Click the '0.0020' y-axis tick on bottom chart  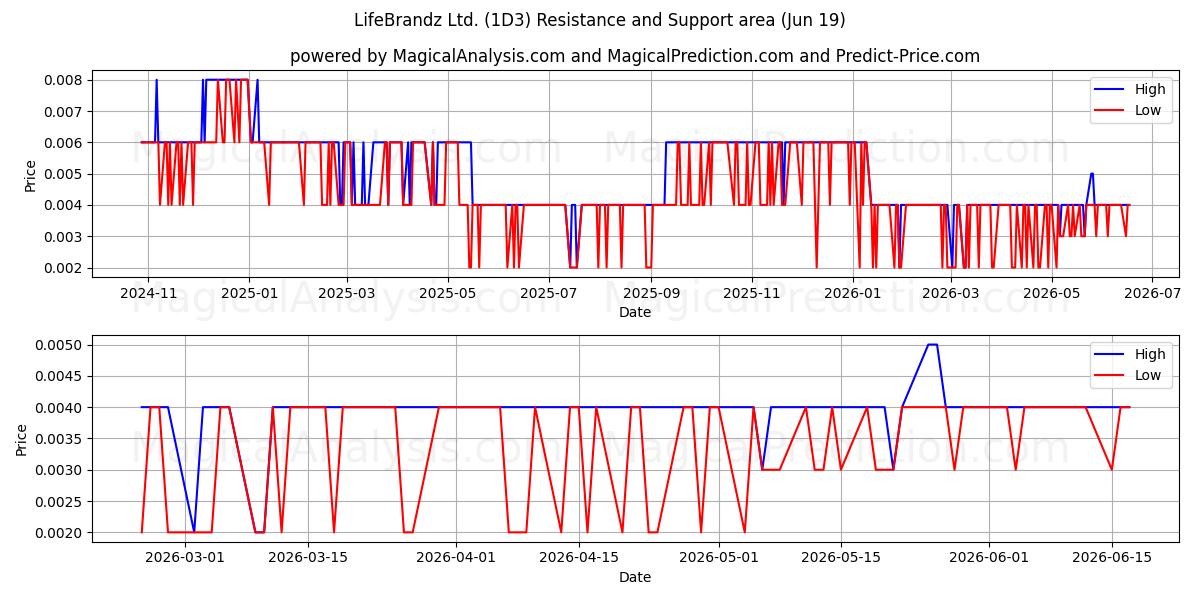coord(61,533)
